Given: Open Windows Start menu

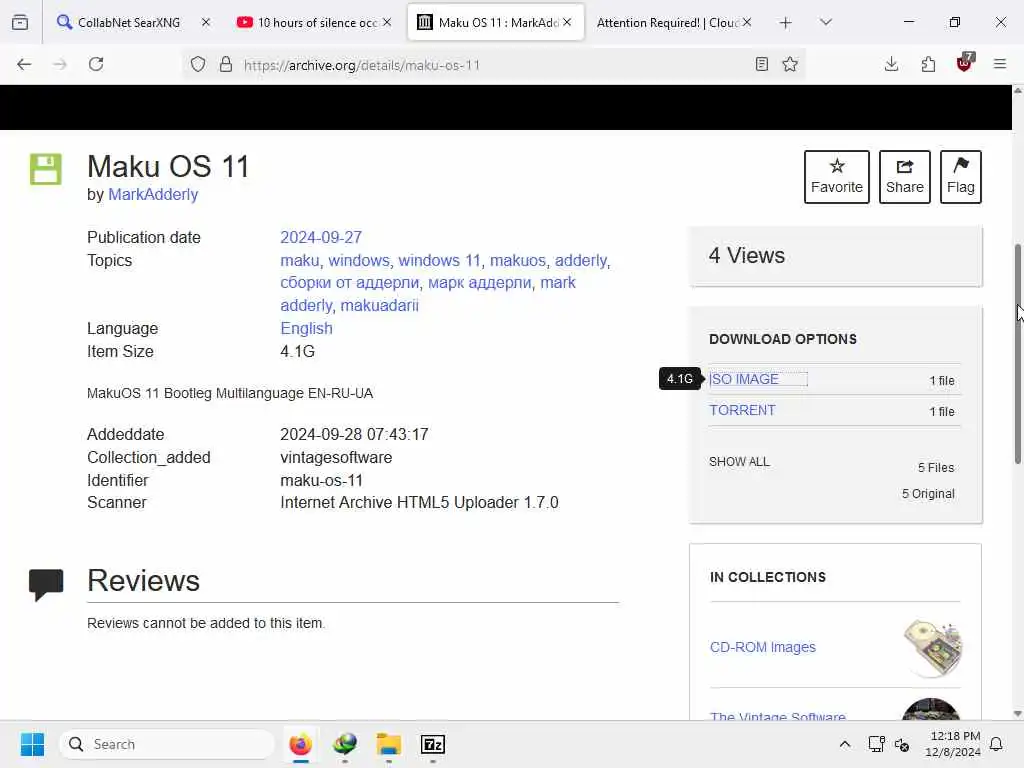Looking at the screenshot, I should (32, 744).
